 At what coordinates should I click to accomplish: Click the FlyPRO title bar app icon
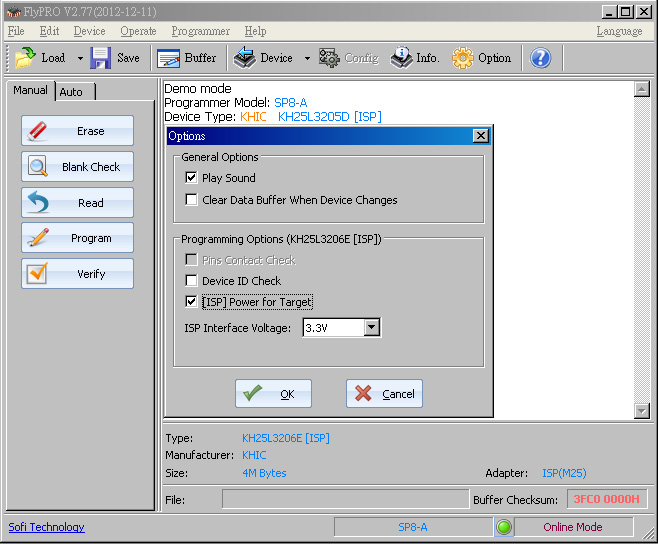(13, 12)
